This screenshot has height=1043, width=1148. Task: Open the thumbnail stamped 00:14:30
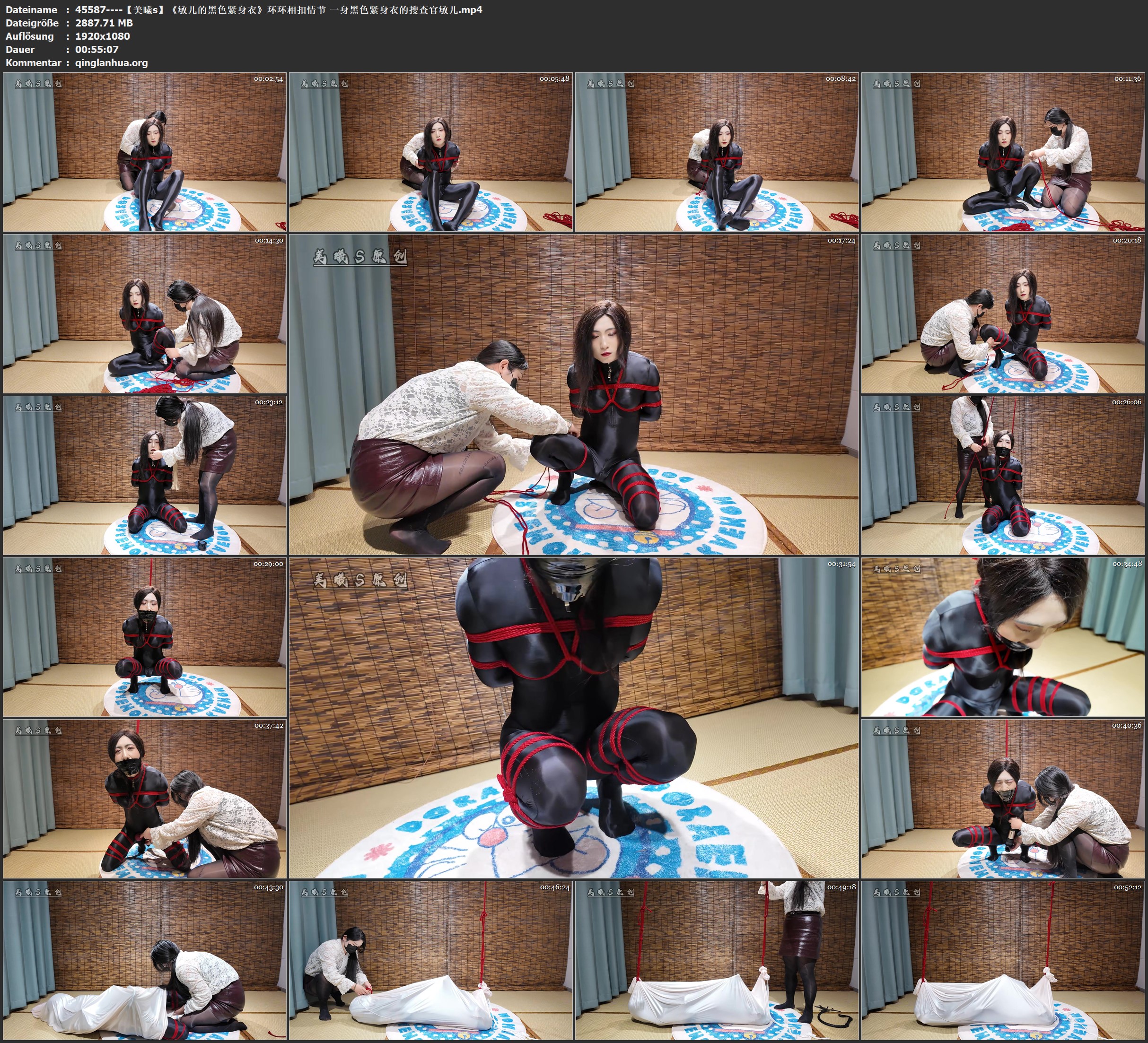pyautogui.click(x=145, y=313)
